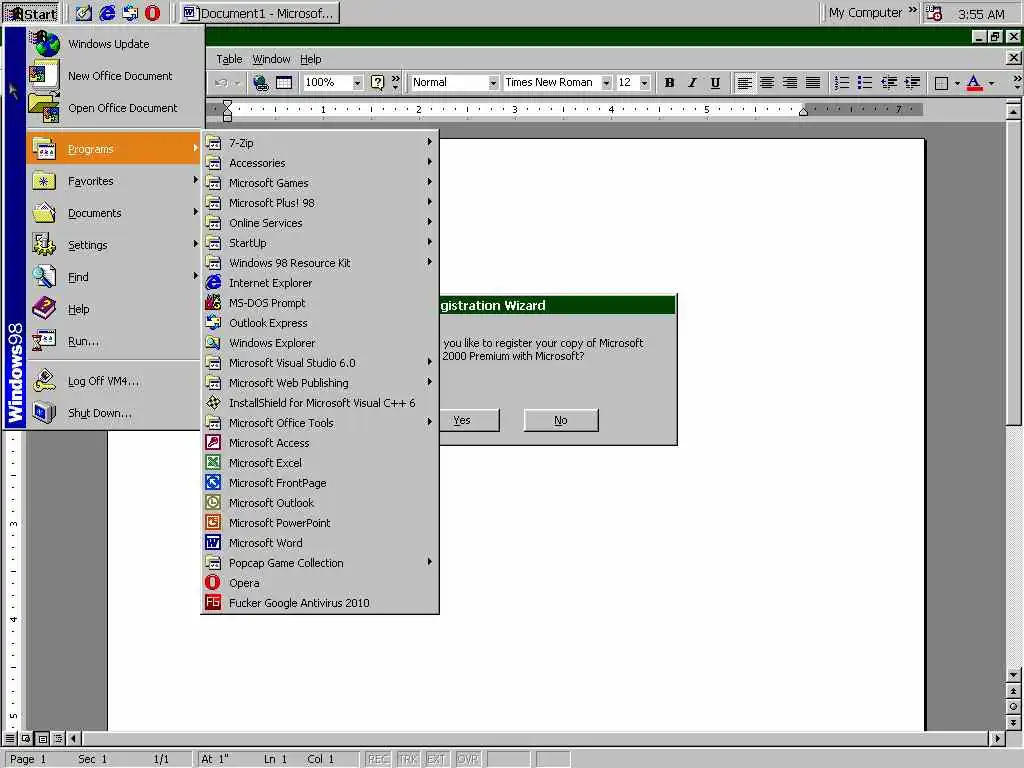
Task: Launch Microsoft Word from Programs
Action: click(x=319, y=543)
